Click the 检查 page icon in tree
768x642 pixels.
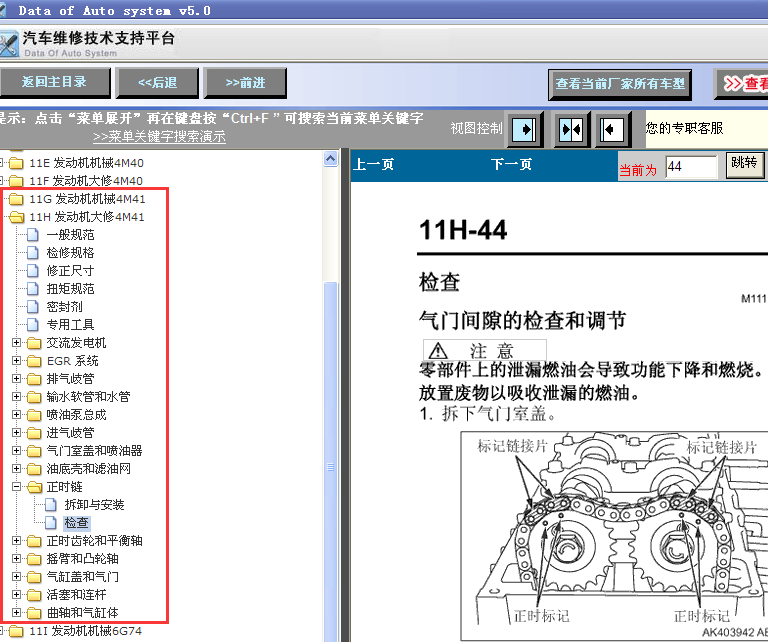(x=50, y=523)
